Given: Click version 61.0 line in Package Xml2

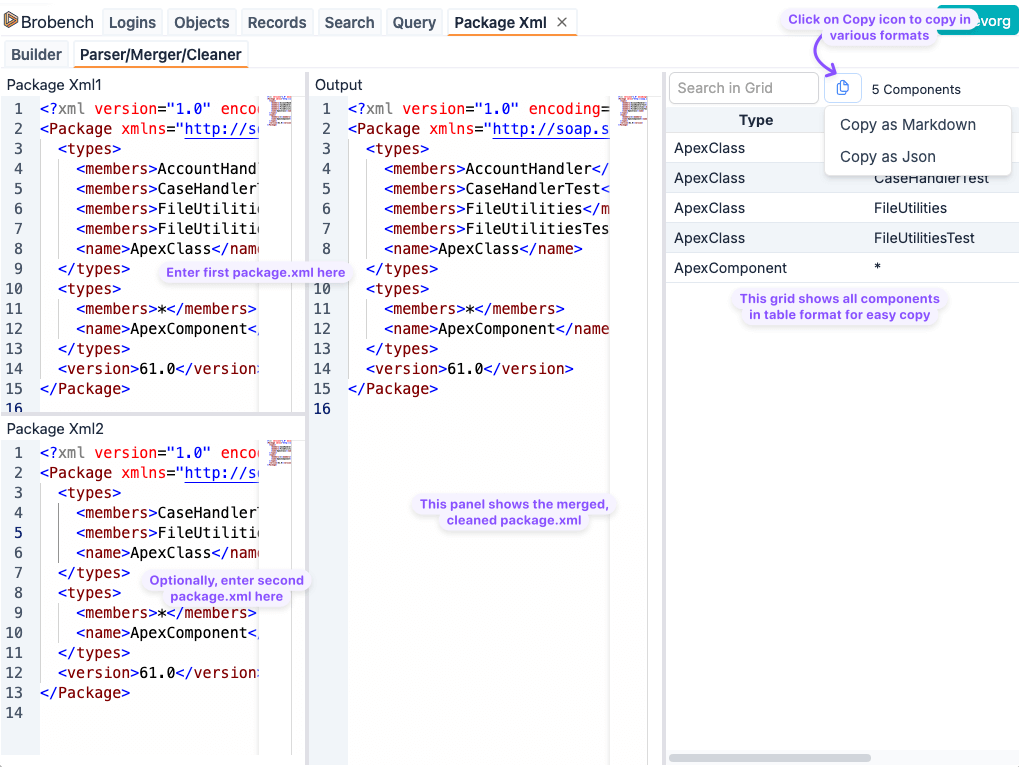Looking at the screenshot, I should [157, 673].
